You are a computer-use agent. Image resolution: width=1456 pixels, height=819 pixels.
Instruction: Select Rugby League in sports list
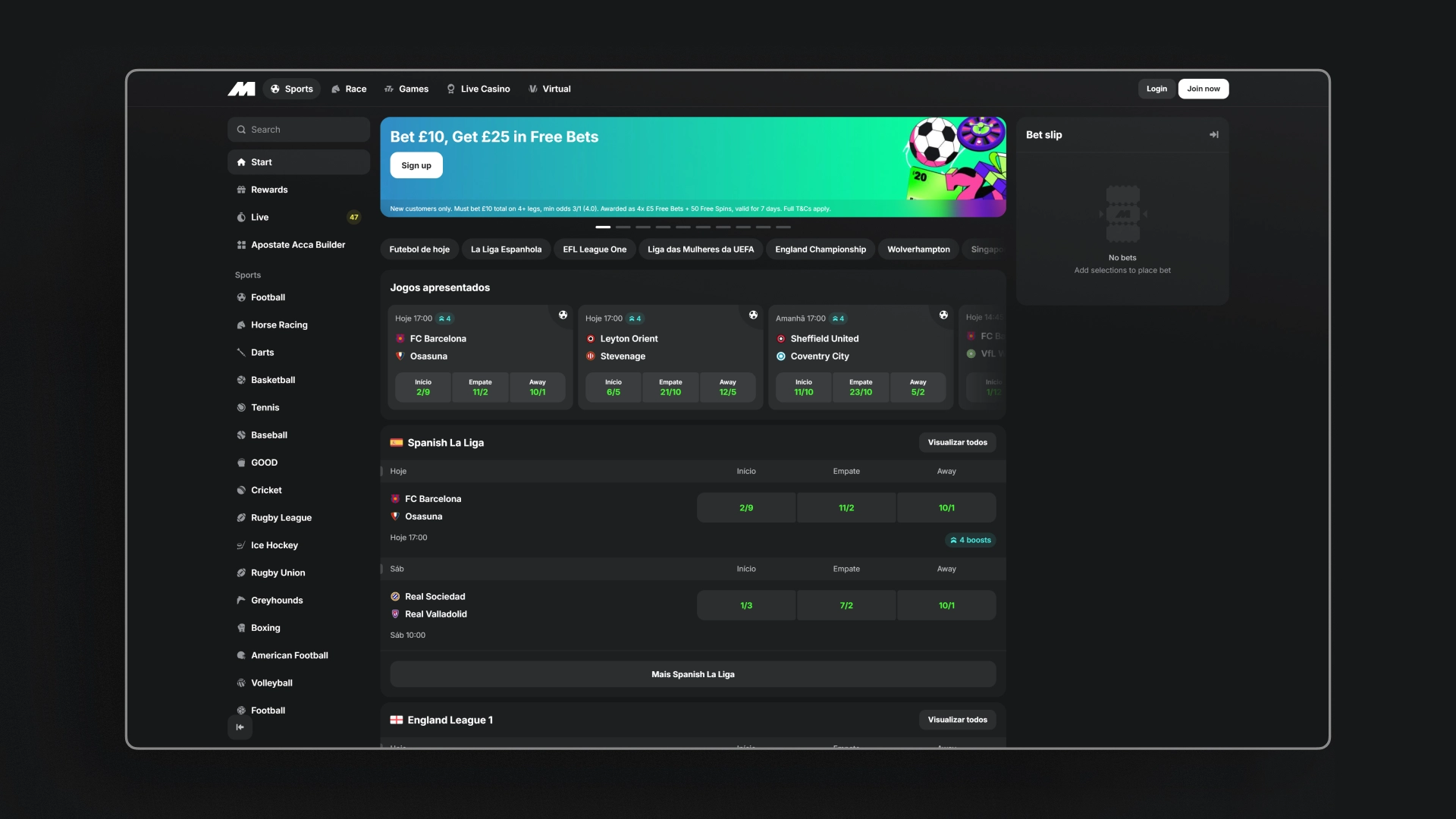pyautogui.click(x=299, y=518)
